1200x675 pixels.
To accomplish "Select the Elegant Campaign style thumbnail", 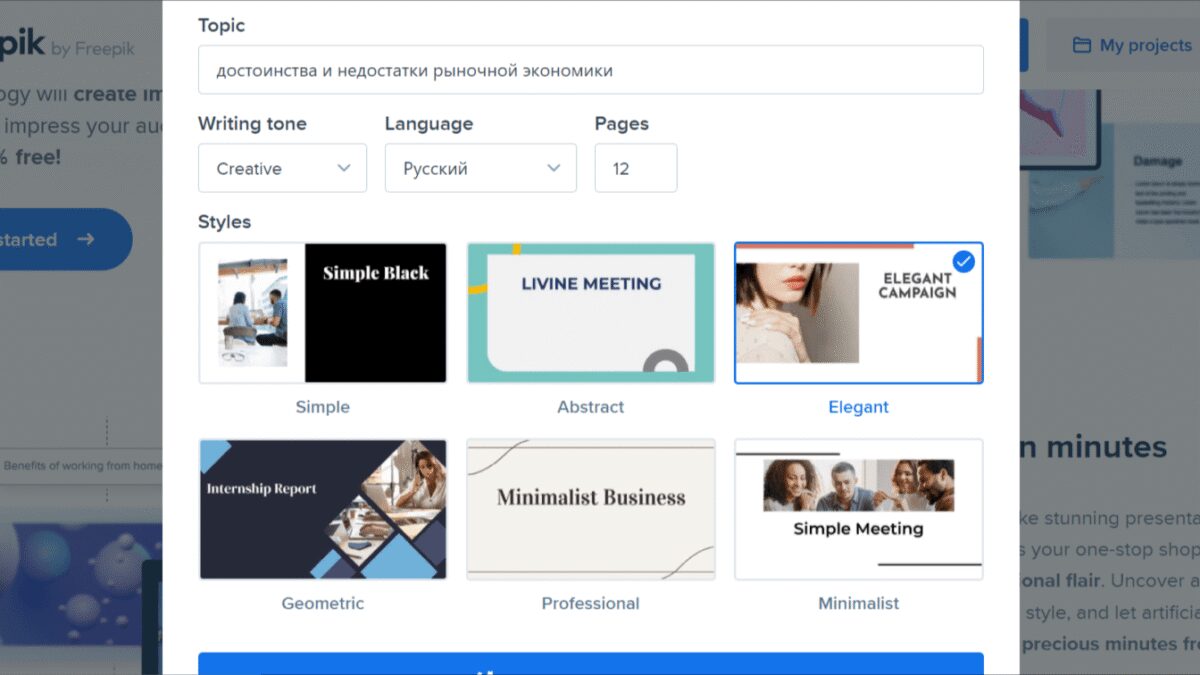I will pyautogui.click(x=858, y=313).
